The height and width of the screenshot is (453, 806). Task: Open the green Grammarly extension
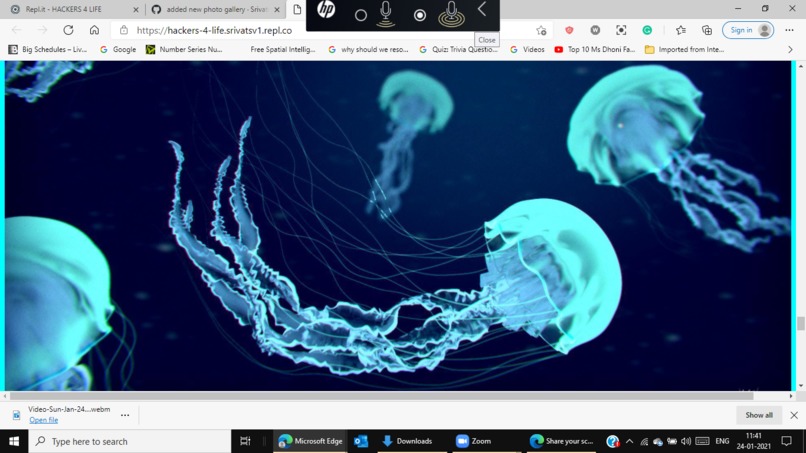click(x=647, y=30)
